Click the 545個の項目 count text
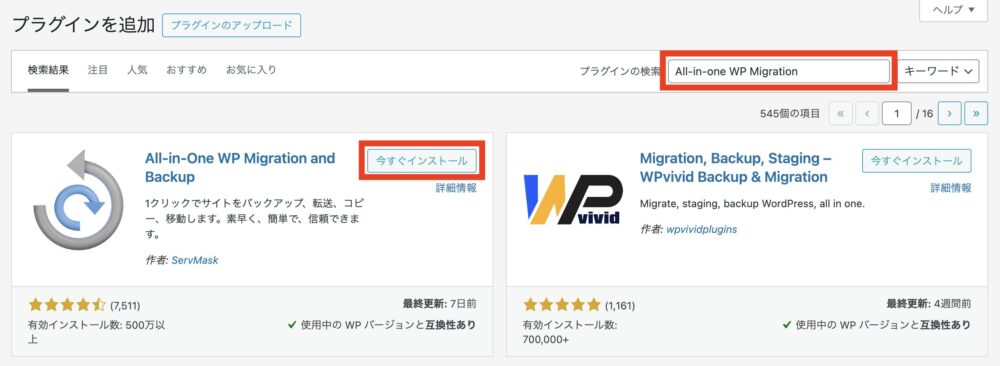 (790, 113)
